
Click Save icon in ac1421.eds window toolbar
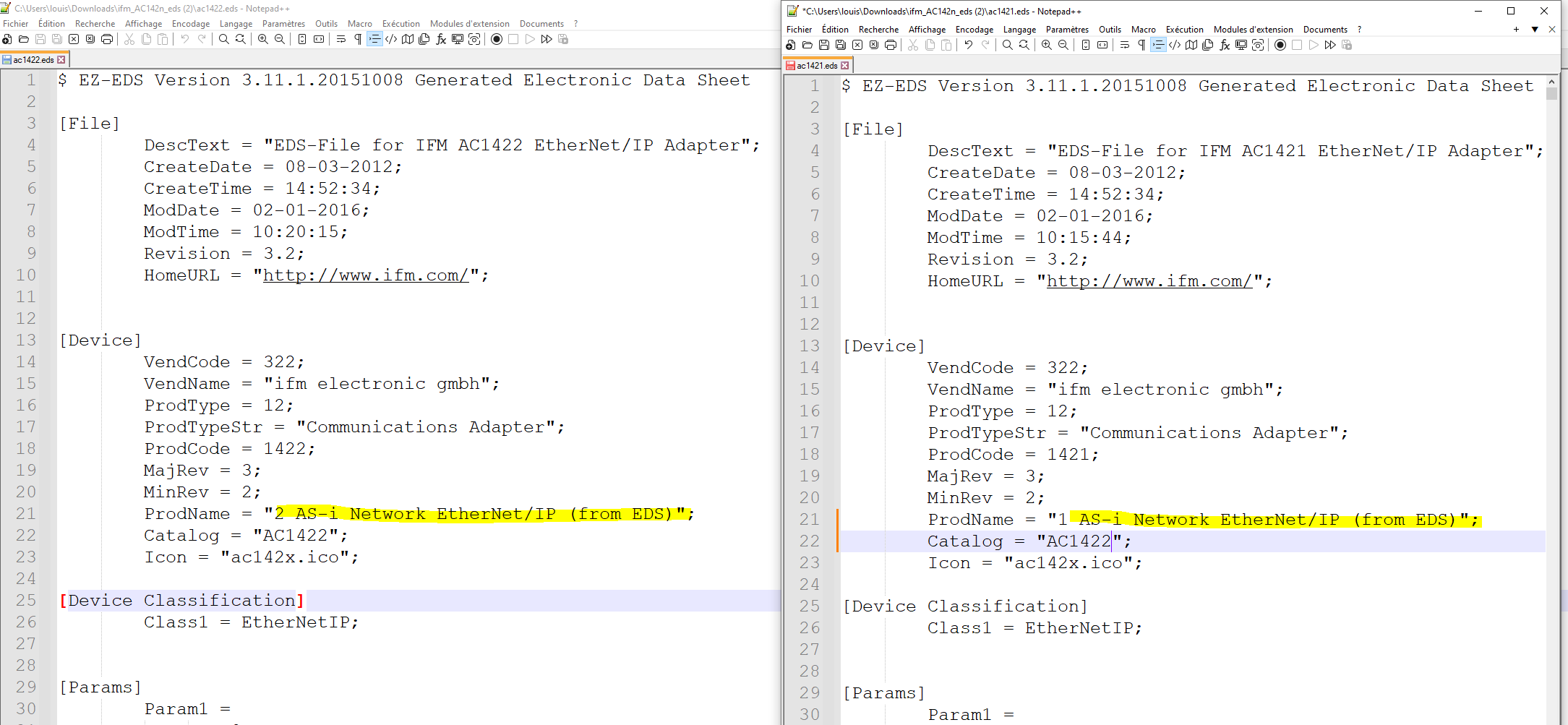[824, 45]
